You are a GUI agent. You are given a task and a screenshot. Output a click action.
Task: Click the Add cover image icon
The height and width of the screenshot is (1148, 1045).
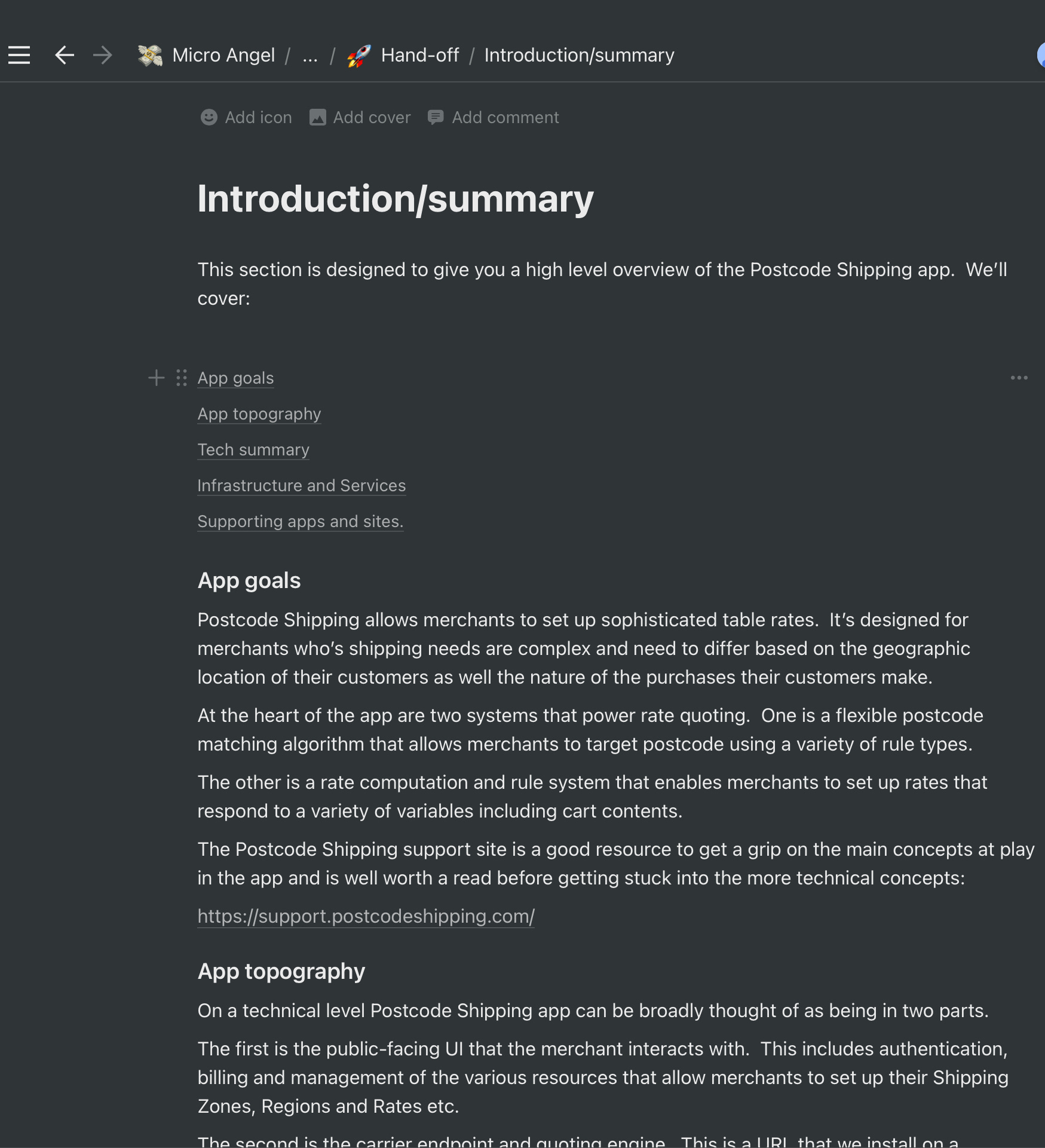point(317,117)
